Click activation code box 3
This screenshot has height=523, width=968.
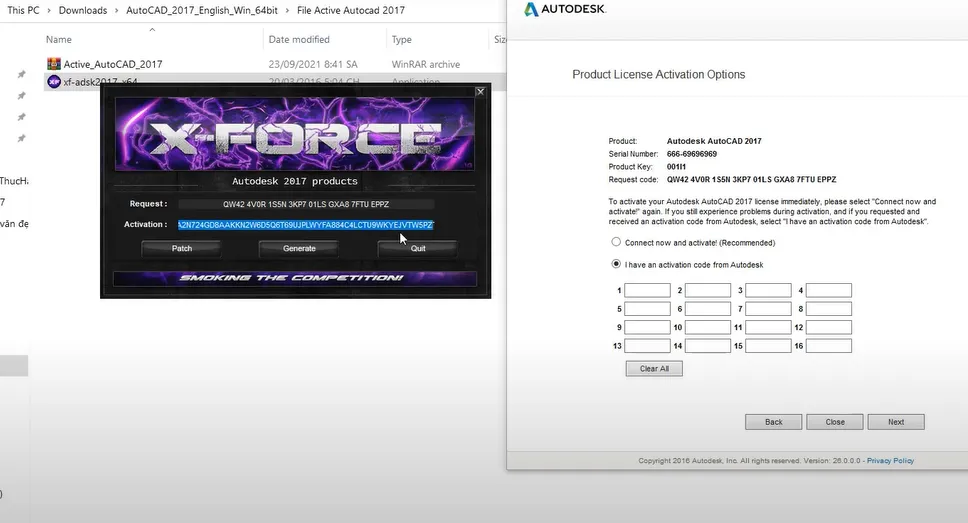pyautogui.click(x=768, y=290)
